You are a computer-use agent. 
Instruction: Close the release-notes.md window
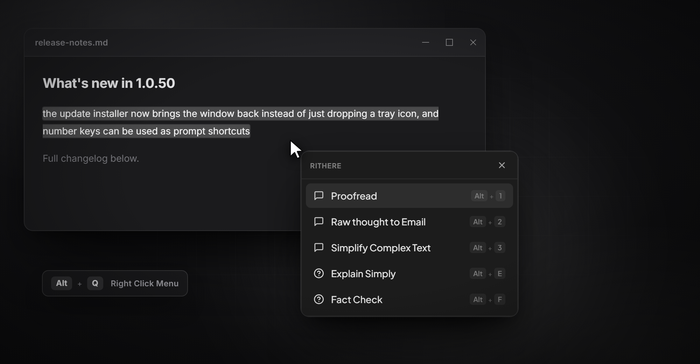[x=473, y=42]
